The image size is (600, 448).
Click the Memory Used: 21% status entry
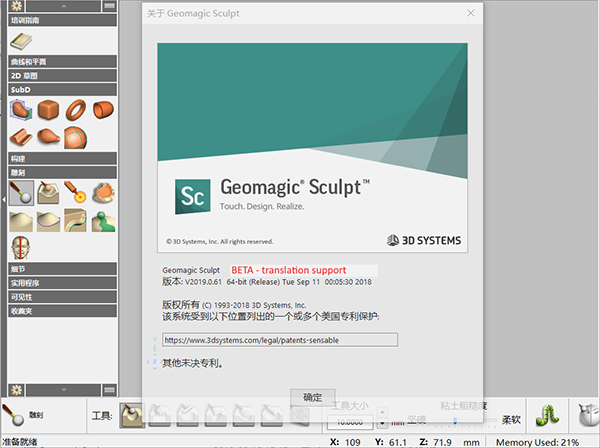point(537,442)
